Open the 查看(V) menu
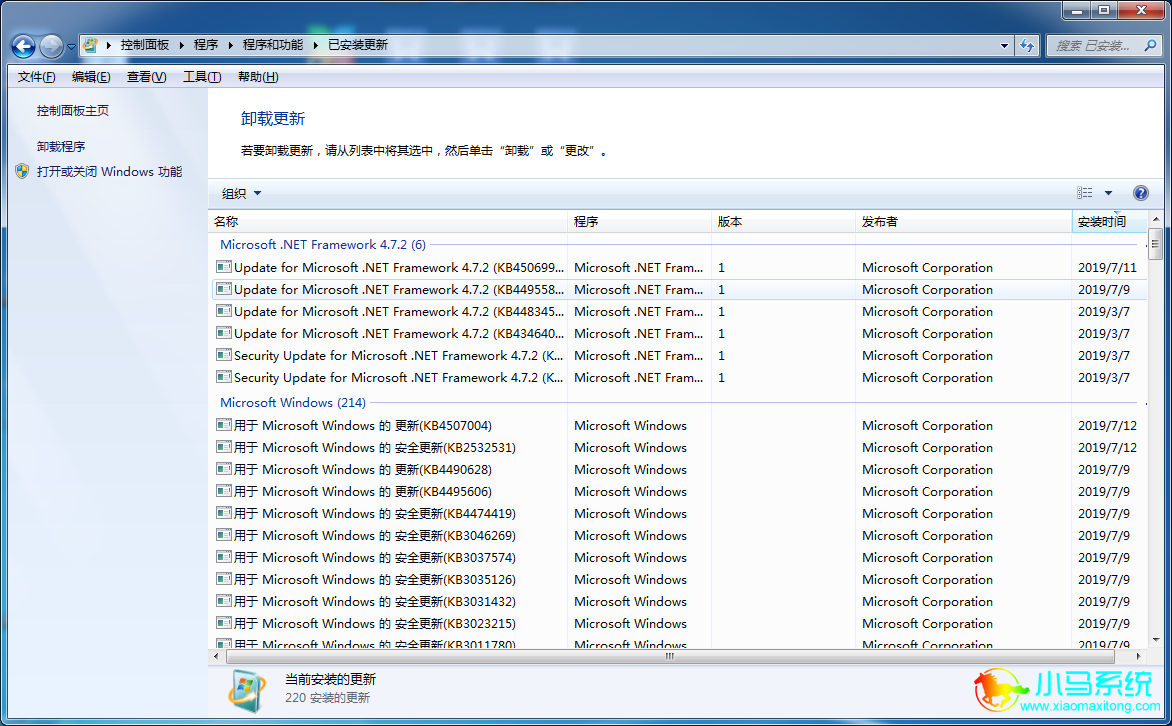 click(x=146, y=76)
